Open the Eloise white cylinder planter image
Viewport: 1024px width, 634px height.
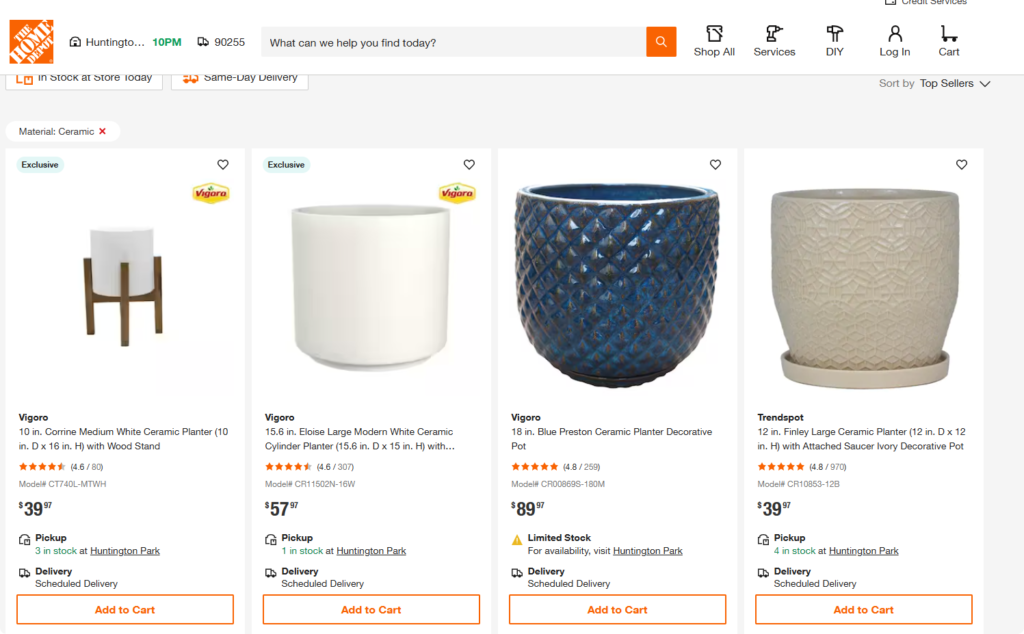[370, 288]
